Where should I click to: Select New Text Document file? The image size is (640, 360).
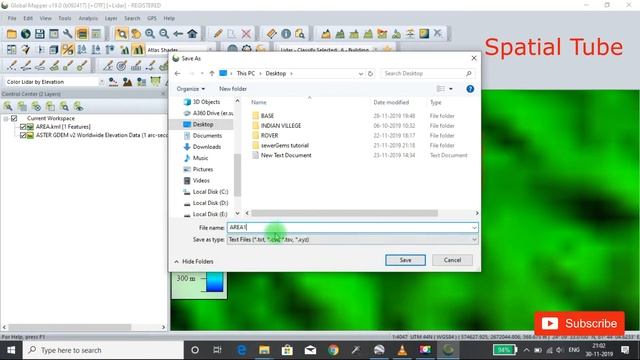click(x=286, y=155)
